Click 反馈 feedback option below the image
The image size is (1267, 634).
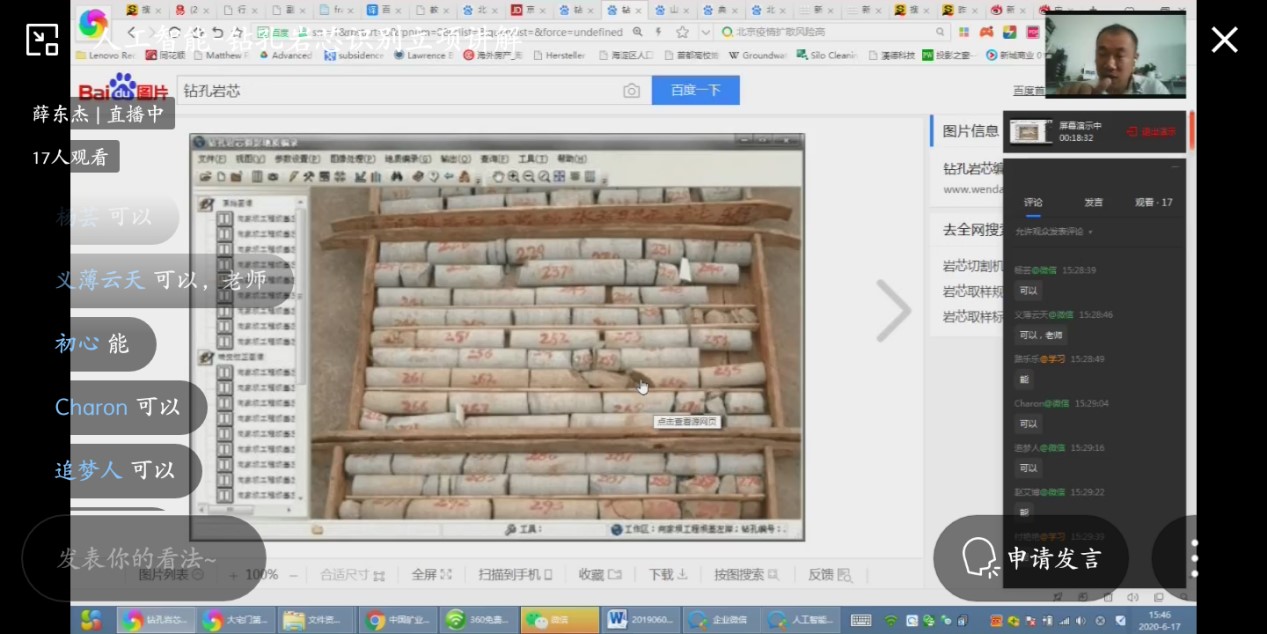click(830, 574)
